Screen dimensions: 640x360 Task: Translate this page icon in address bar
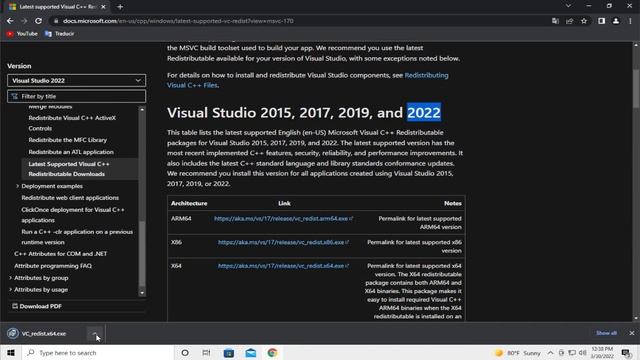555,21
